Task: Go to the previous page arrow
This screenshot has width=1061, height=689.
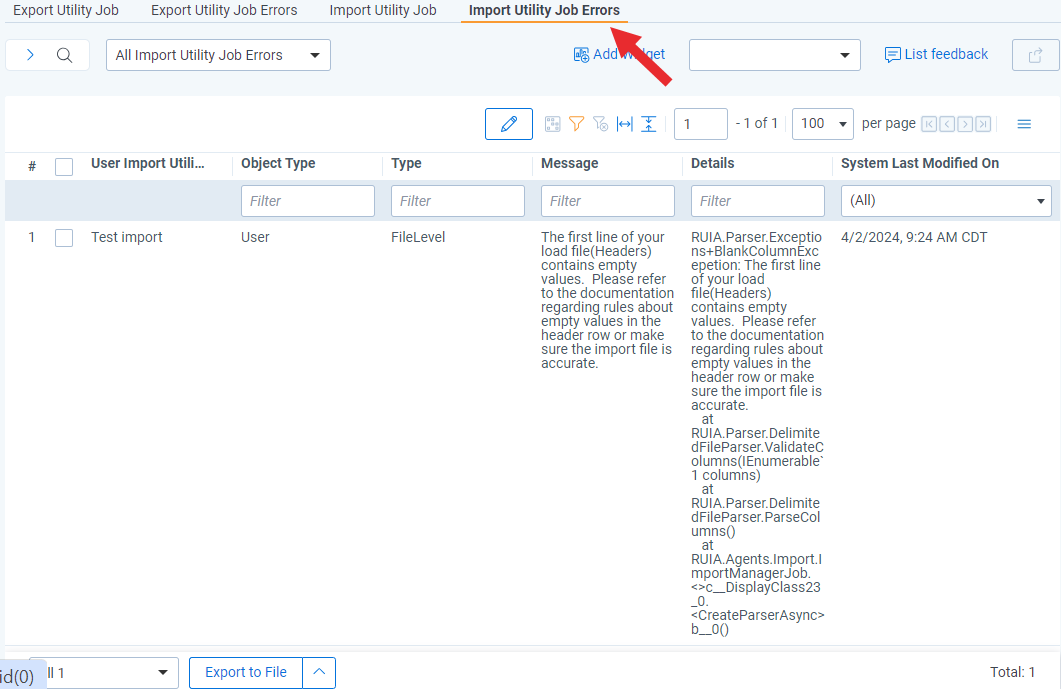Action: pos(947,124)
